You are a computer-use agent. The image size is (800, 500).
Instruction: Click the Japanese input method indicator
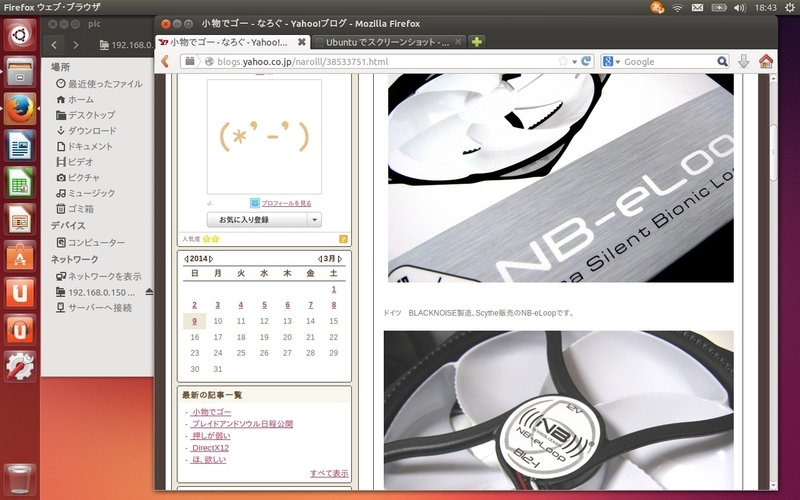tap(657, 7)
